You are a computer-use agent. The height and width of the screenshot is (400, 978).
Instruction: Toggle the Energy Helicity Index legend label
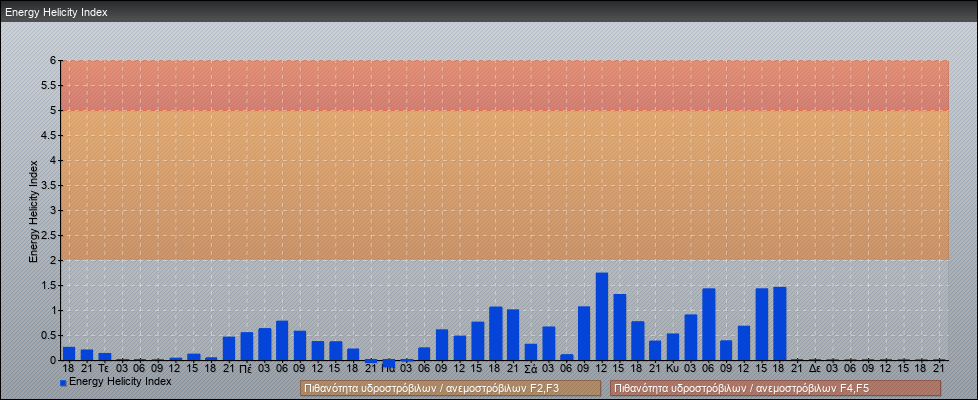tap(120, 381)
